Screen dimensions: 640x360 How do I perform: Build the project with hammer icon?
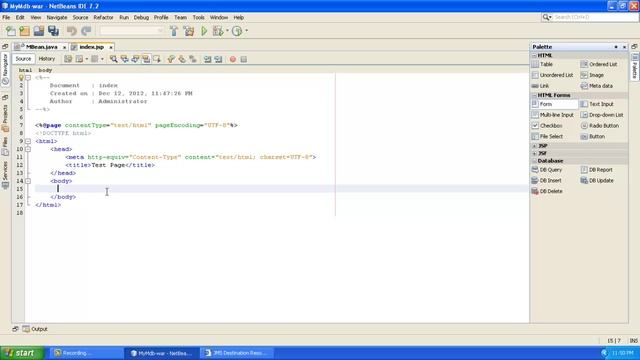174,31
